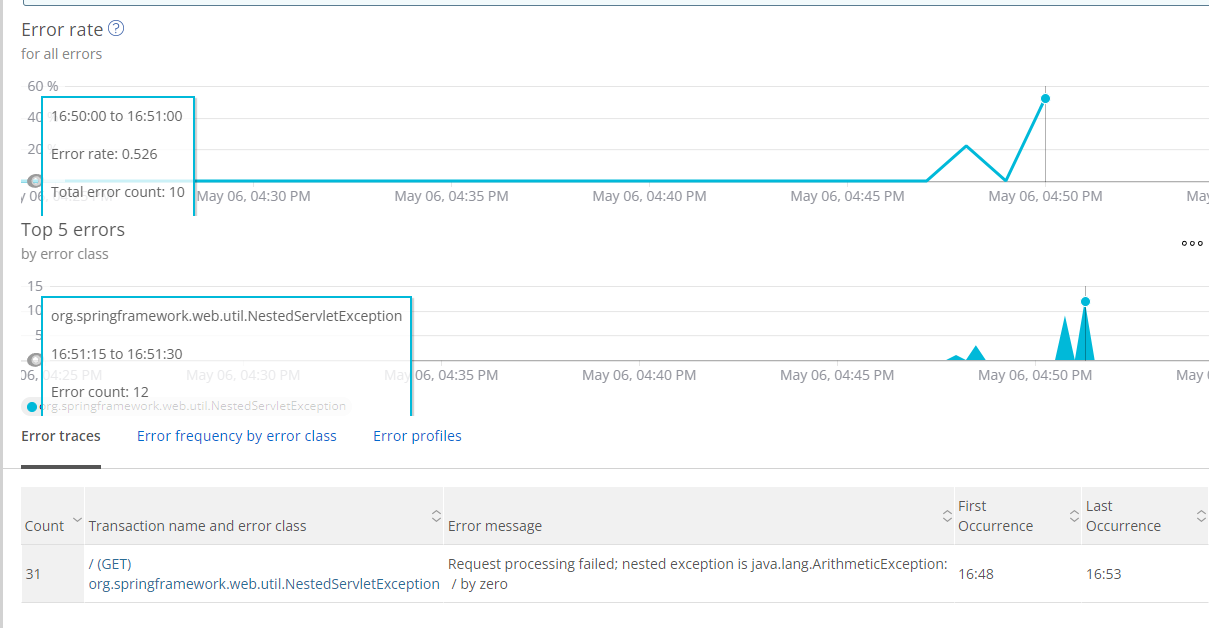Click the Error message column sort arrows
Image resolution: width=1209 pixels, height=628 pixels.
coord(947,516)
